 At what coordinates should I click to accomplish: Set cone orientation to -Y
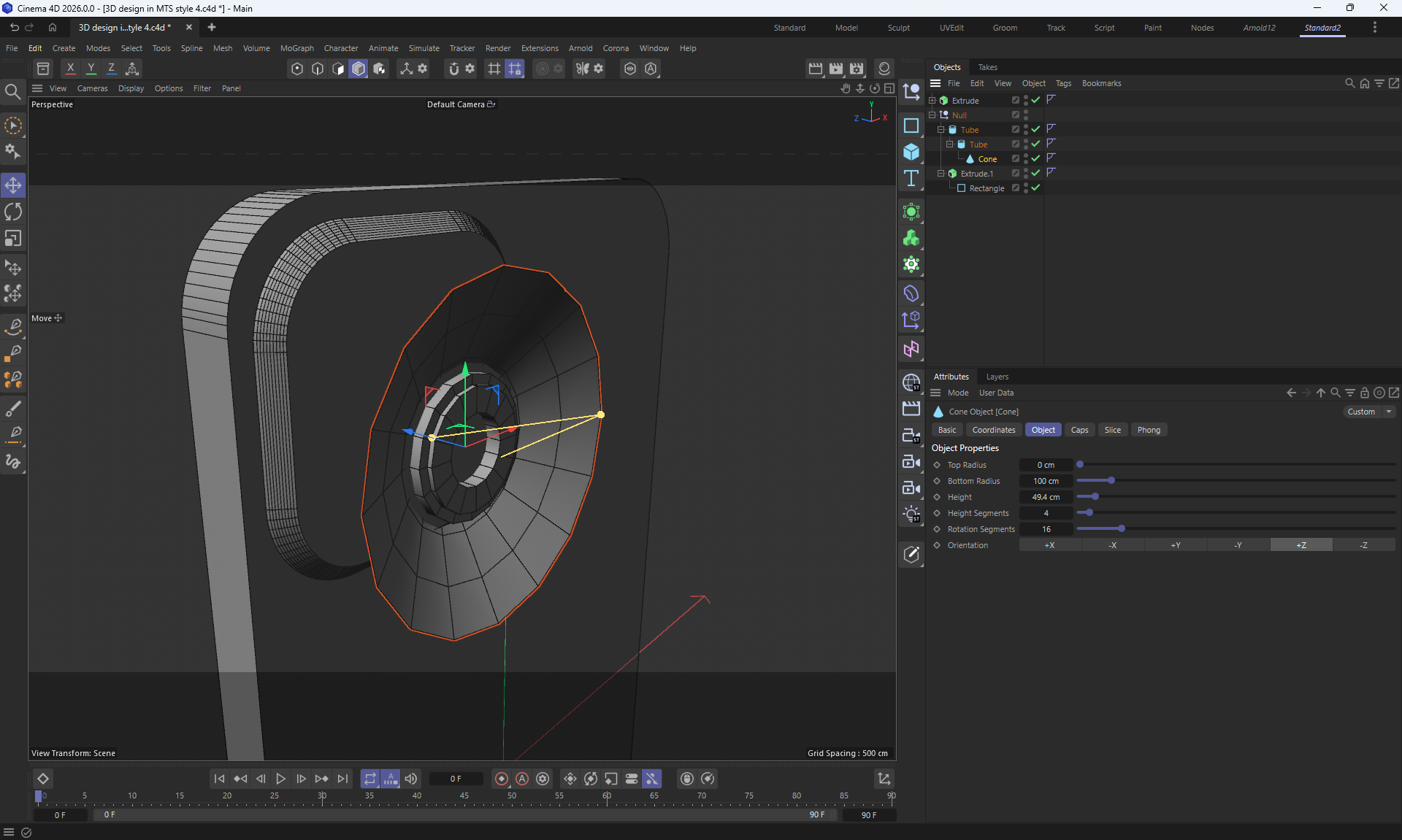(1238, 545)
